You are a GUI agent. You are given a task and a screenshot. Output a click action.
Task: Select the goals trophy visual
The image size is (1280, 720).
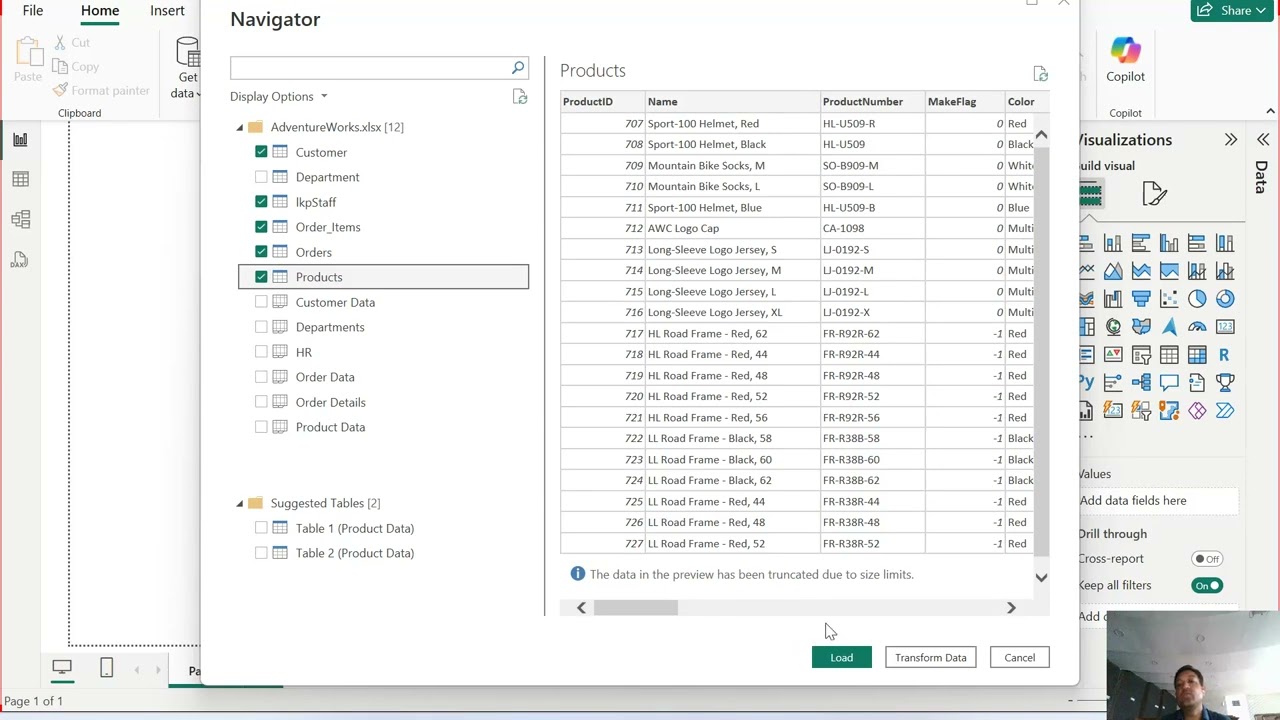coord(1225,383)
